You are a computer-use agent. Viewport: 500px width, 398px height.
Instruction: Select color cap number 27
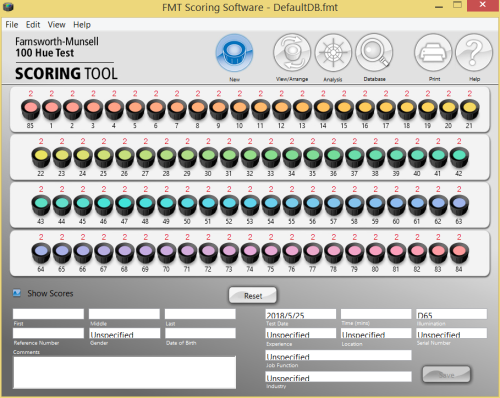point(146,157)
